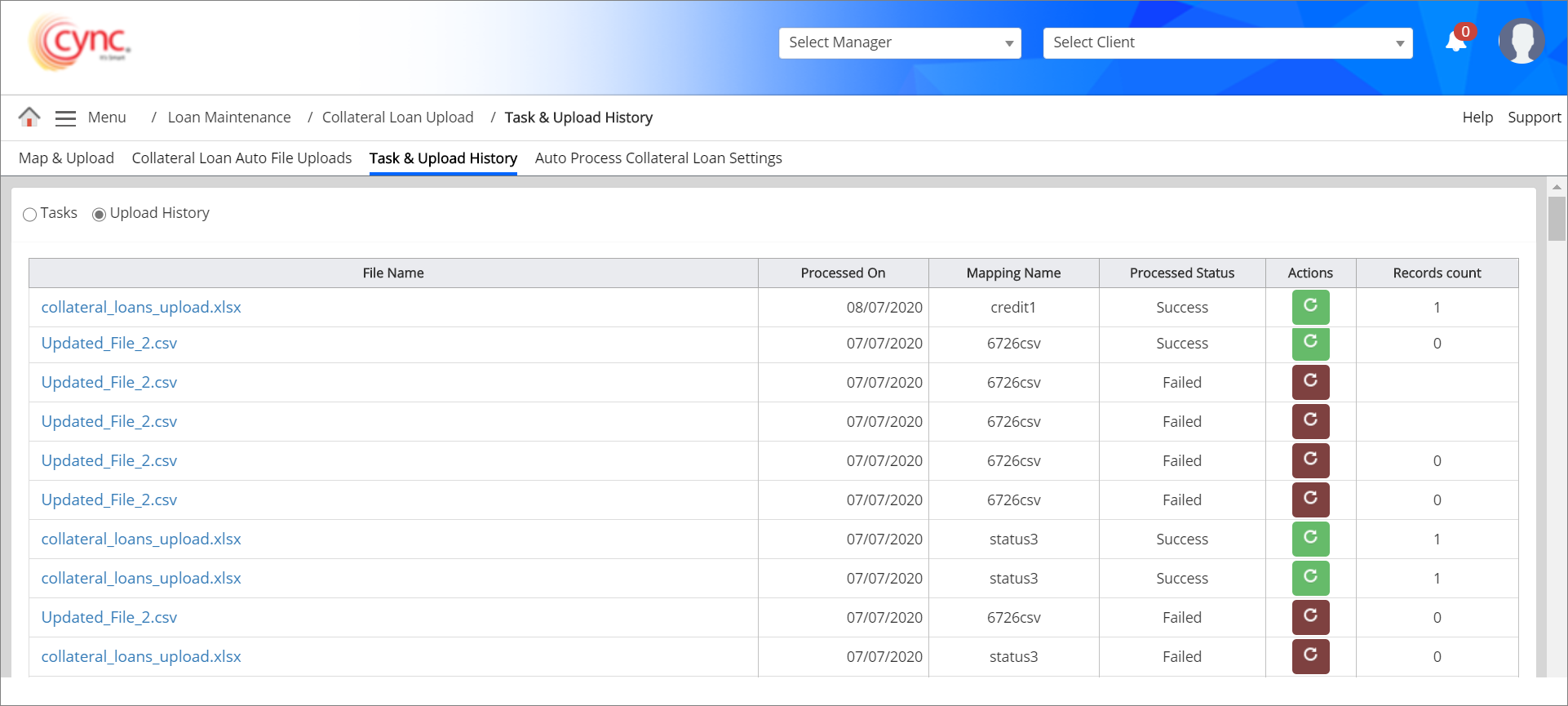Open the hamburger Menu icon
The width and height of the screenshot is (1568, 706).
point(65,118)
